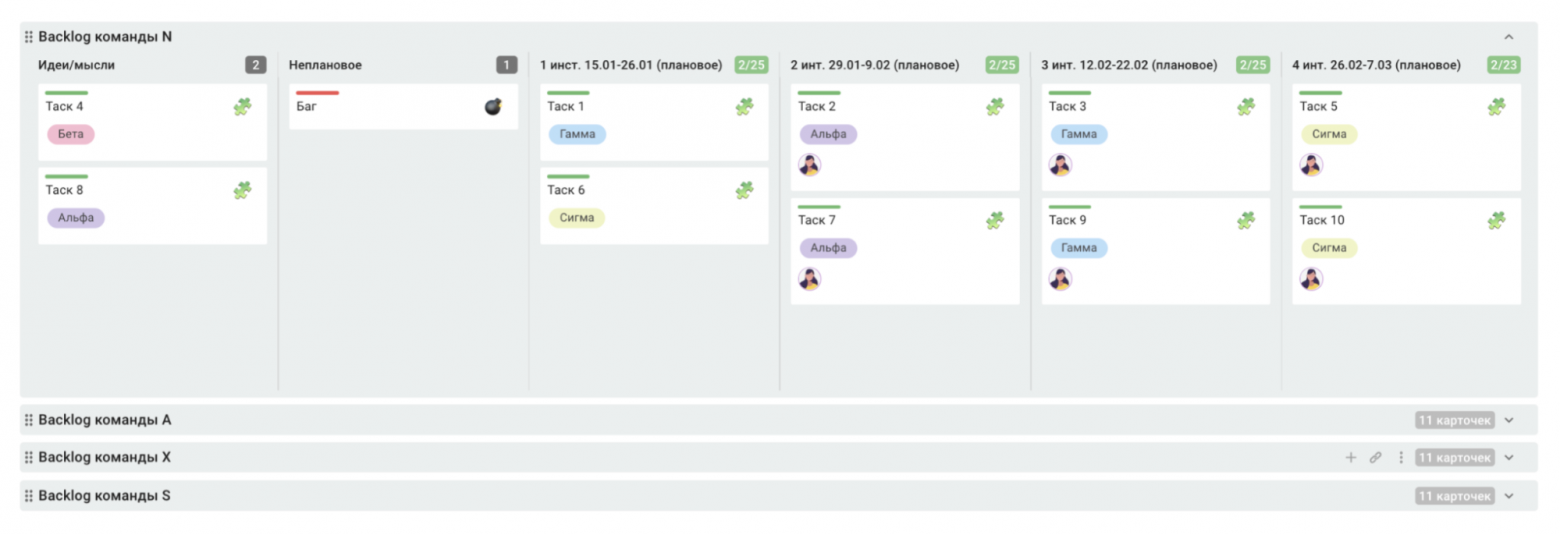Collapse the Backlog команды N lane
1560x535 pixels.
[1509, 37]
